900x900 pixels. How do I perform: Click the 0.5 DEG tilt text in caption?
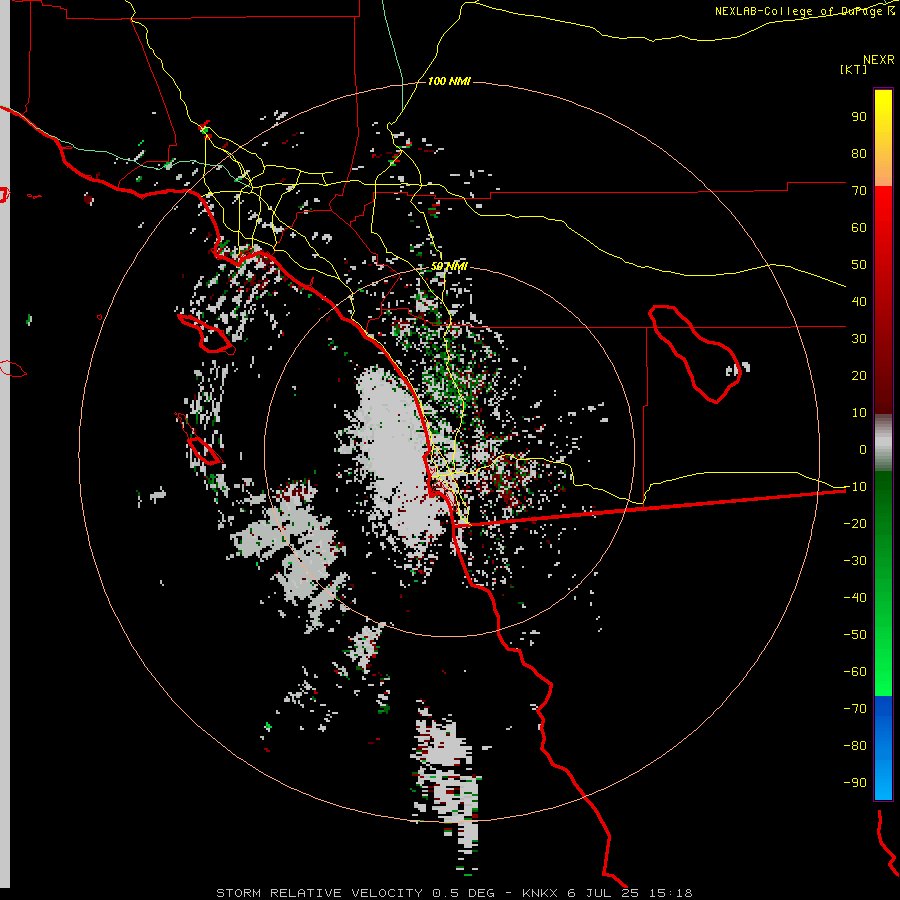[x=463, y=893]
